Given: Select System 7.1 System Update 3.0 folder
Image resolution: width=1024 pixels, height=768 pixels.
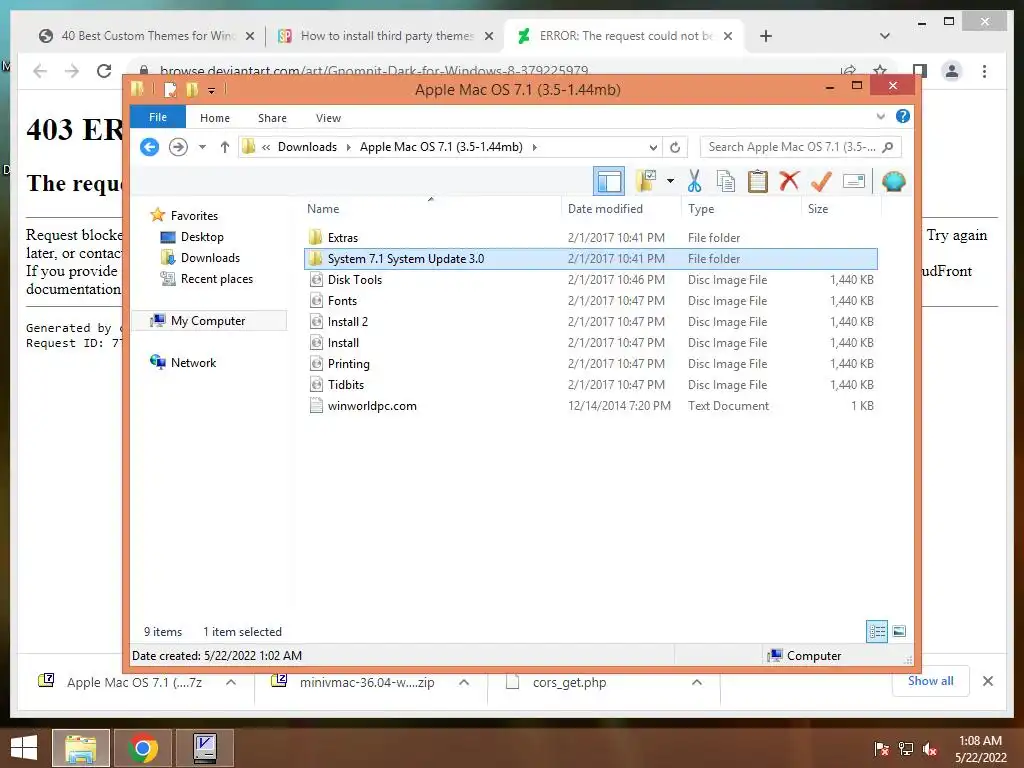Looking at the screenshot, I should pos(591,259).
